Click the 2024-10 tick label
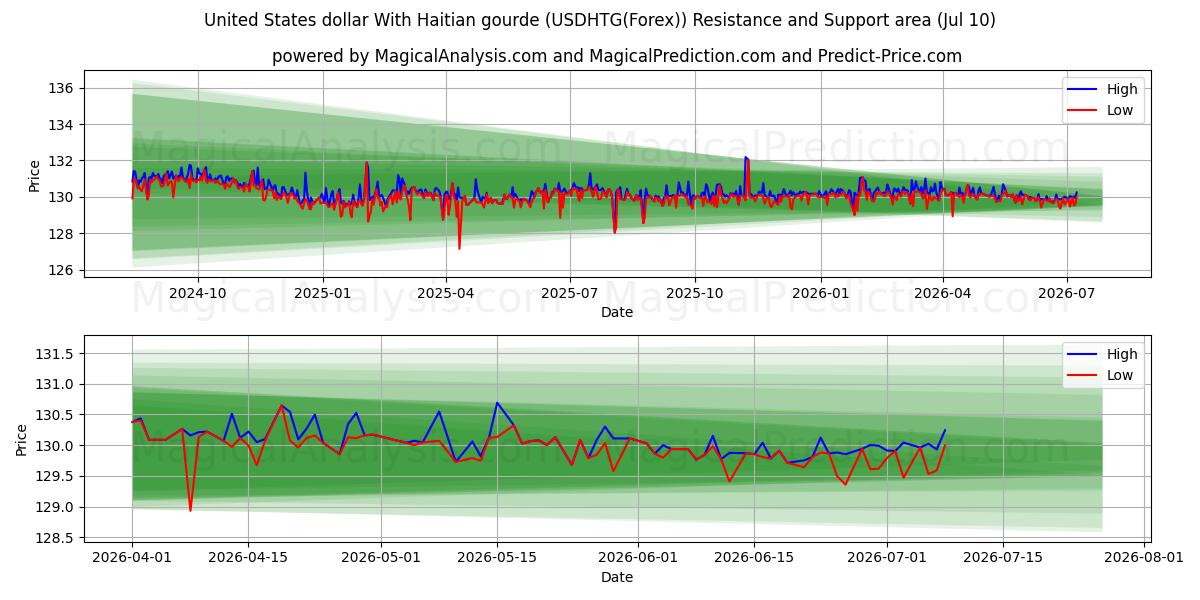The width and height of the screenshot is (1200, 600). 198,293
